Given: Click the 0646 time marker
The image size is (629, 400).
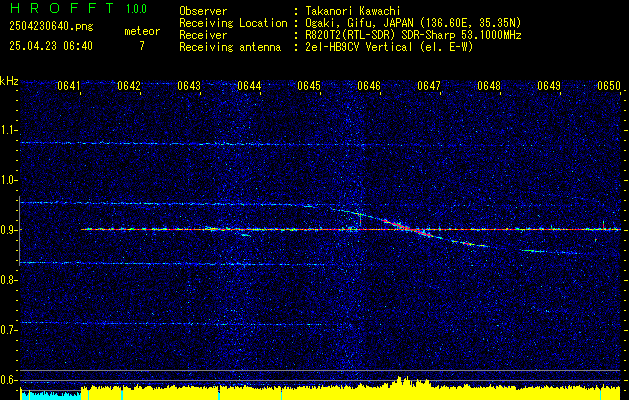Looking at the screenshot, I should (x=369, y=86).
